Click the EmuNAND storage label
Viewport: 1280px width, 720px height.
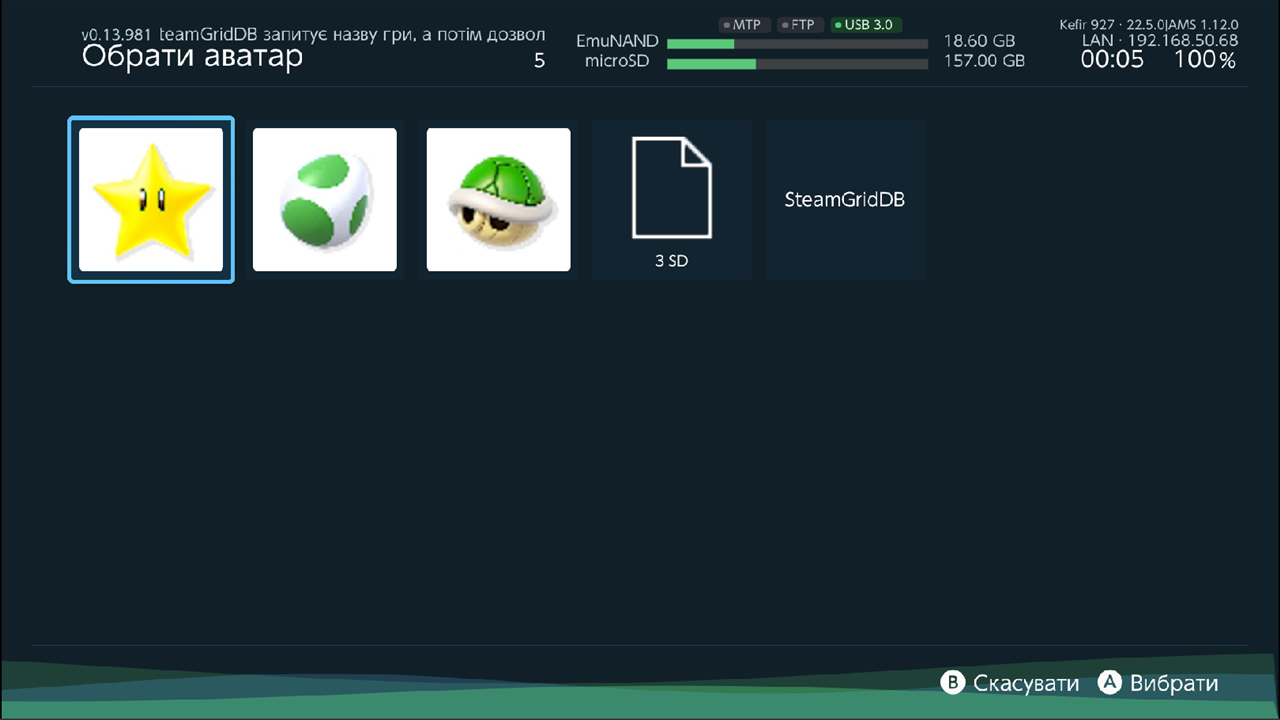point(617,42)
